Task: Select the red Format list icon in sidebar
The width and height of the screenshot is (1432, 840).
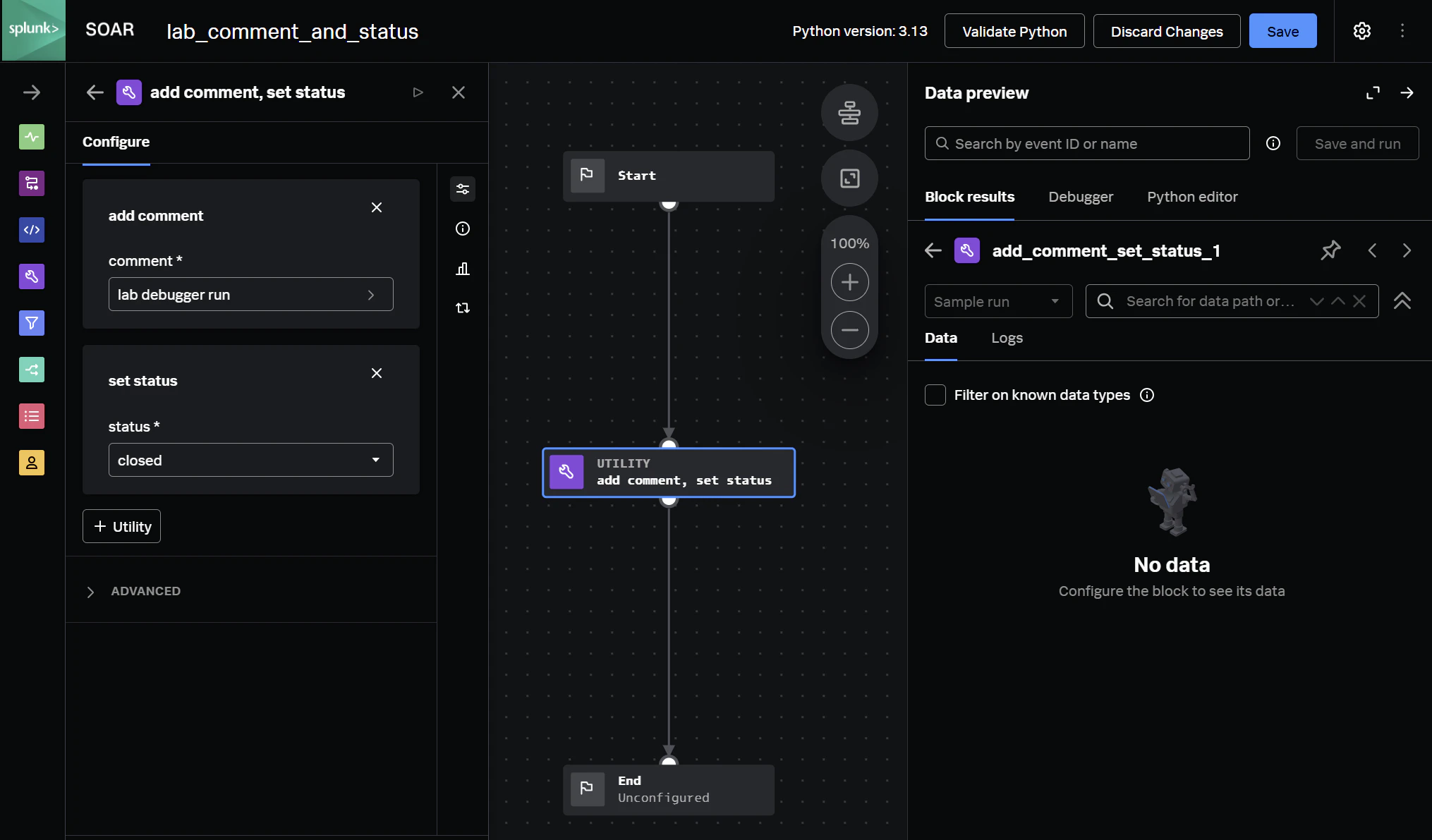Action: coord(32,416)
